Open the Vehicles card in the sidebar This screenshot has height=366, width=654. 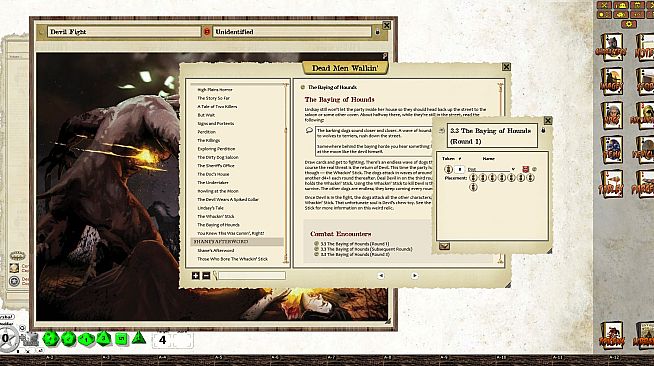click(644, 150)
